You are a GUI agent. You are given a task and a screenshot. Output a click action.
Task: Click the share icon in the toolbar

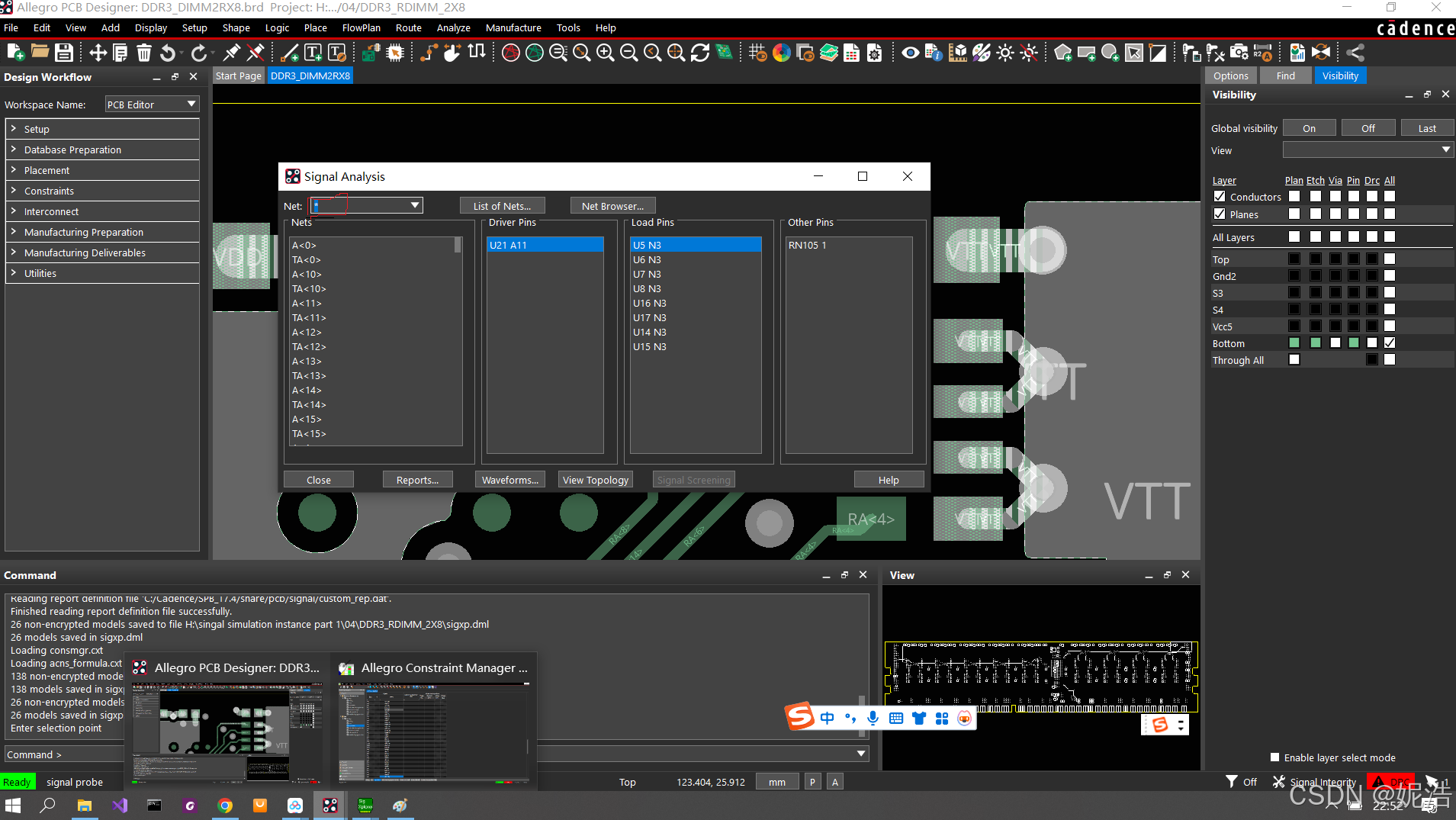pyautogui.click(x=1355, y=53)
